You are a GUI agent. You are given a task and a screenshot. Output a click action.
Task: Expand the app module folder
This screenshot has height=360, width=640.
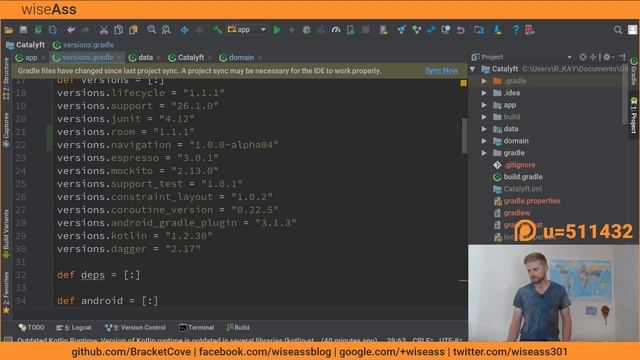(x=484, y=105)
